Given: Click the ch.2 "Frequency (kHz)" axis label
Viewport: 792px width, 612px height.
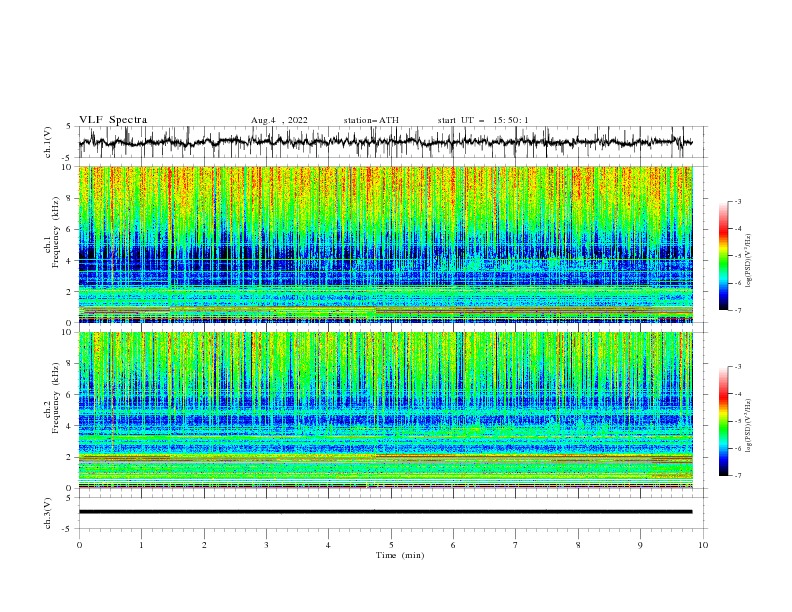Looking at the screenshot, I should pyautogui.click(x=56, y=398).
